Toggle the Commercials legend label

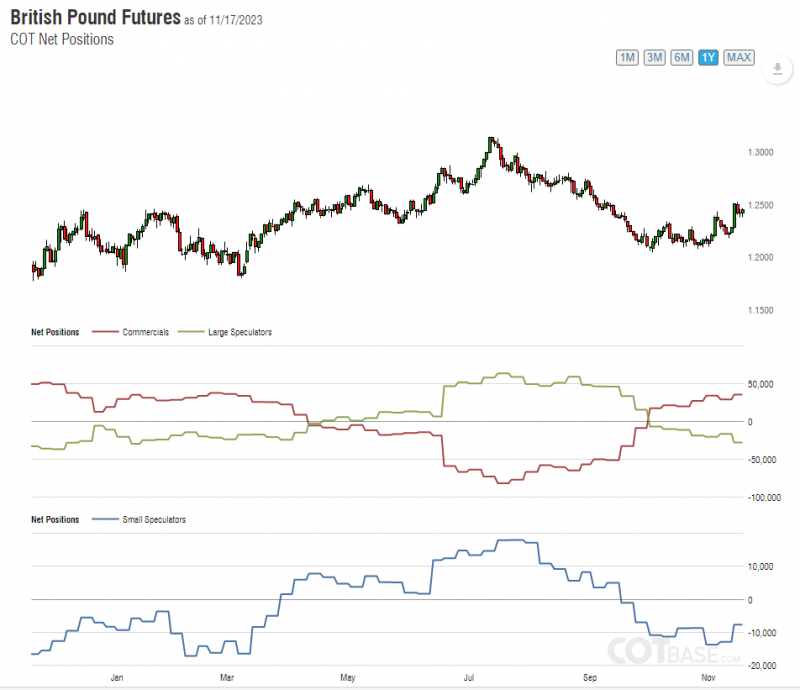146,331
